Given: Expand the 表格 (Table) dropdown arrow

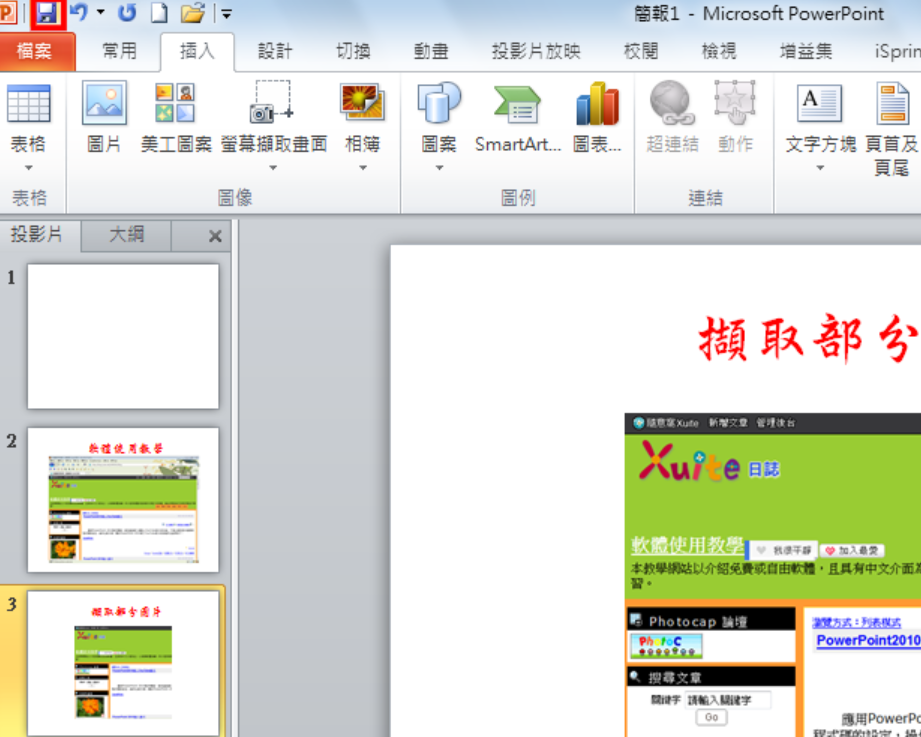Looking at the screenshot, I should [x=28, y=168].
